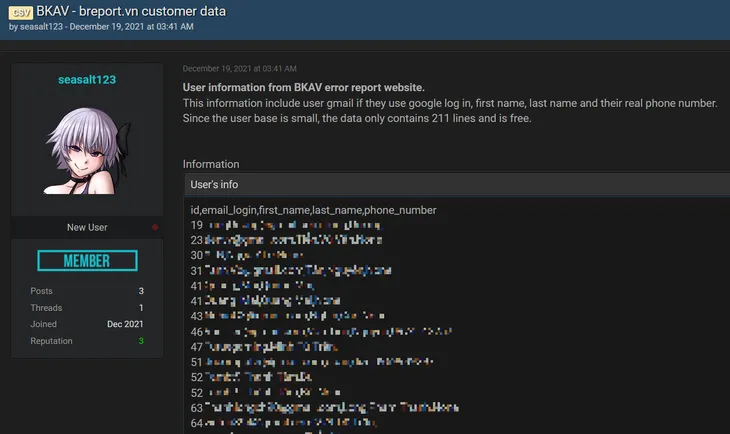Open thread title BKAV - breport.vn customer data

131,11
